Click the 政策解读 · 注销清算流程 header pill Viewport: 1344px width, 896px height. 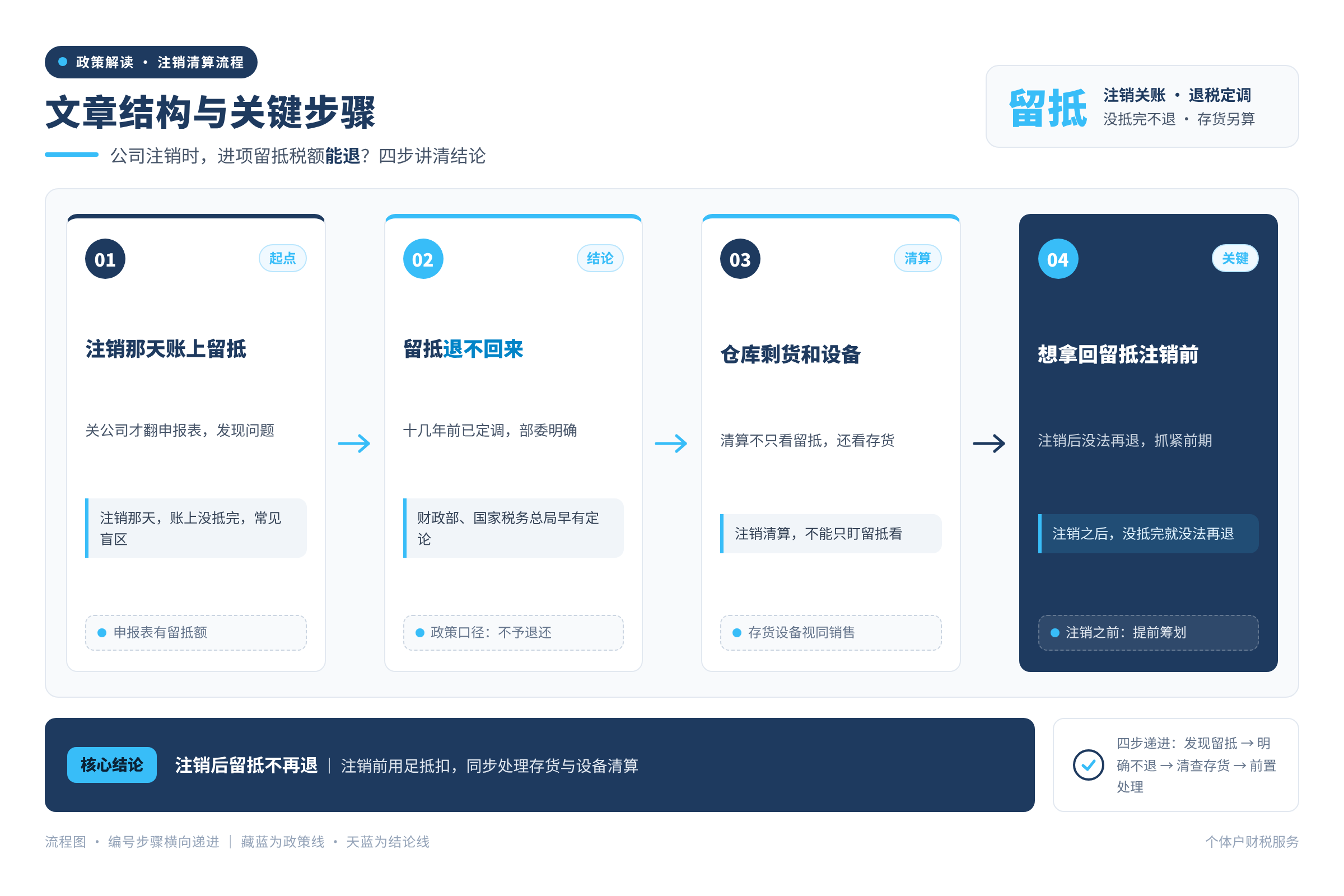[151, 62]
